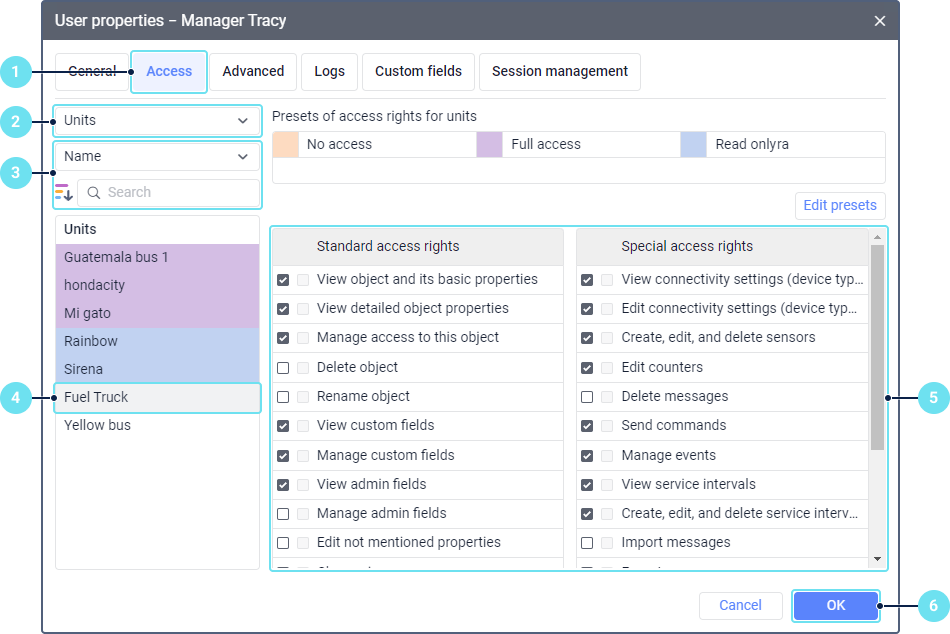Select Yellow bus in the units list
This screenshot has height=634, width=950.
point(97,425)
